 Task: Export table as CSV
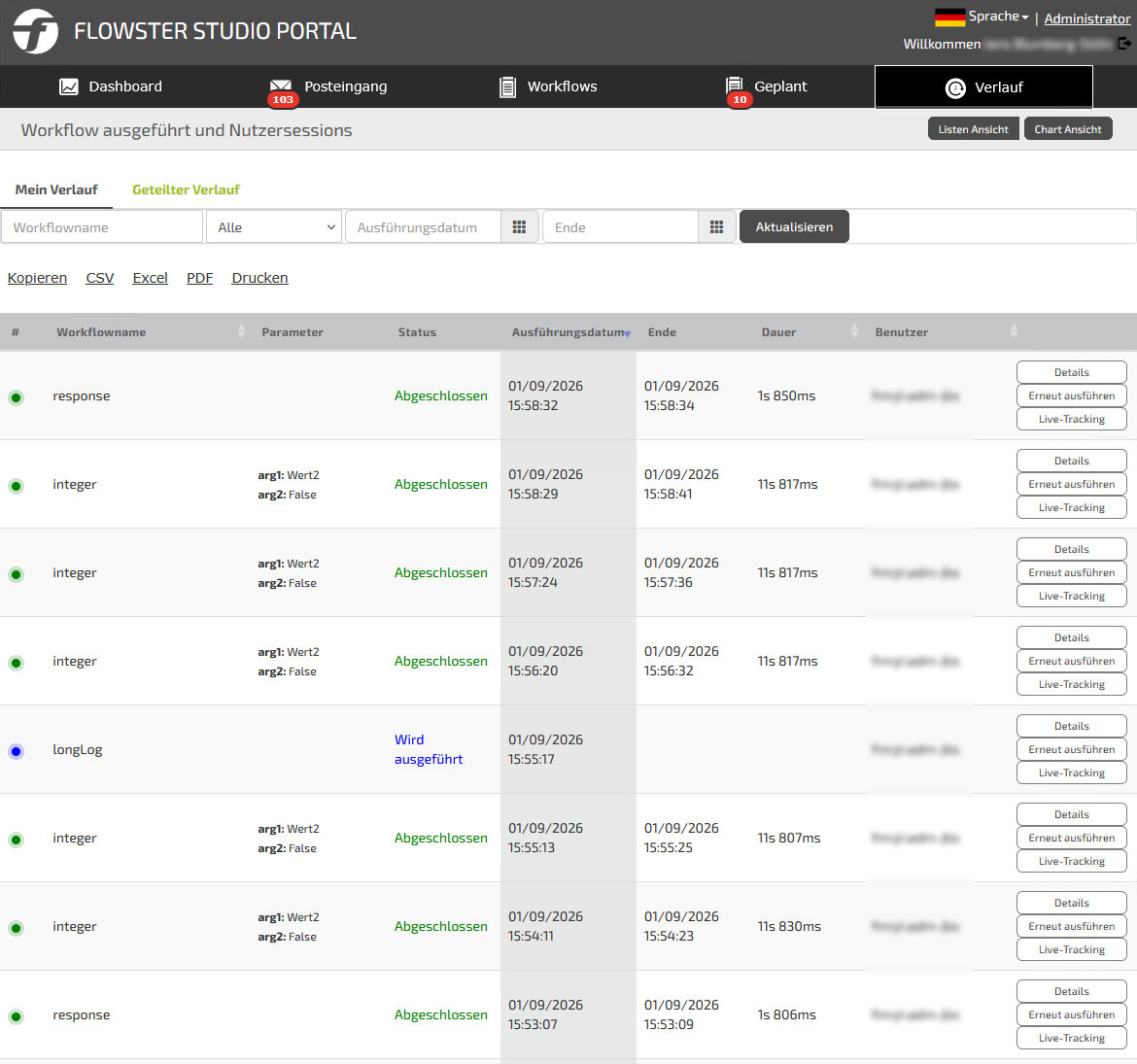click(x=99, y=278)
